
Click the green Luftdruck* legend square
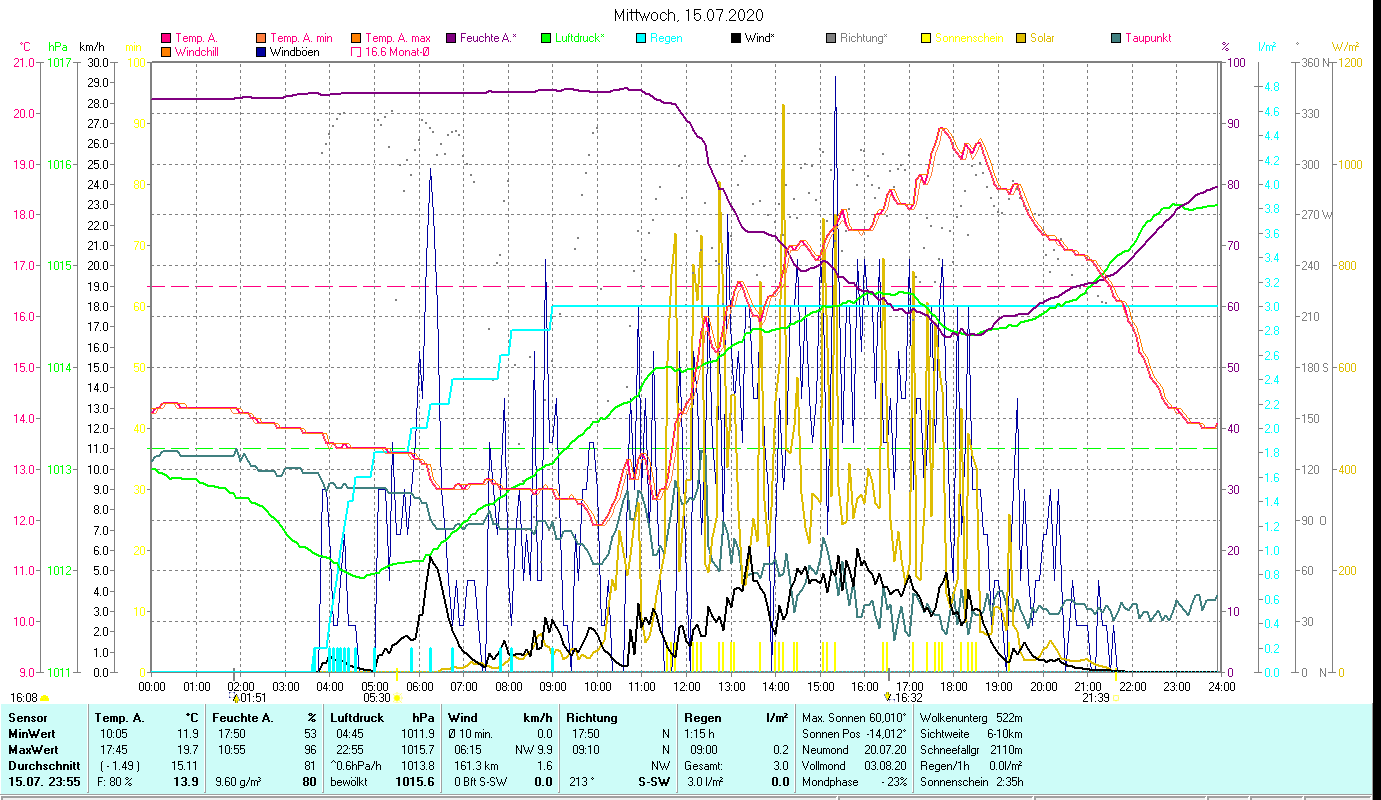click(545, 38)
